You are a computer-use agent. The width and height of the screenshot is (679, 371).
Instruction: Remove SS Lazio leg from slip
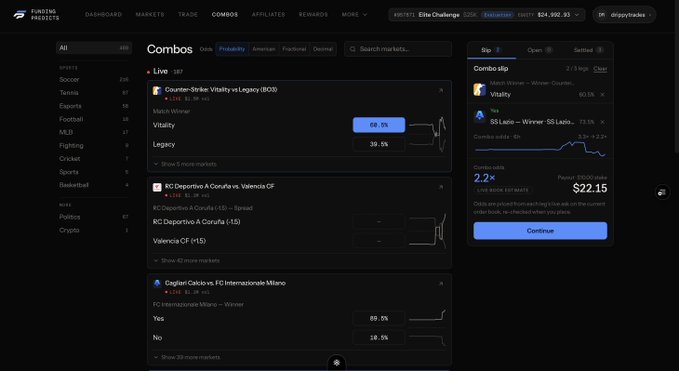pos(602,122)
